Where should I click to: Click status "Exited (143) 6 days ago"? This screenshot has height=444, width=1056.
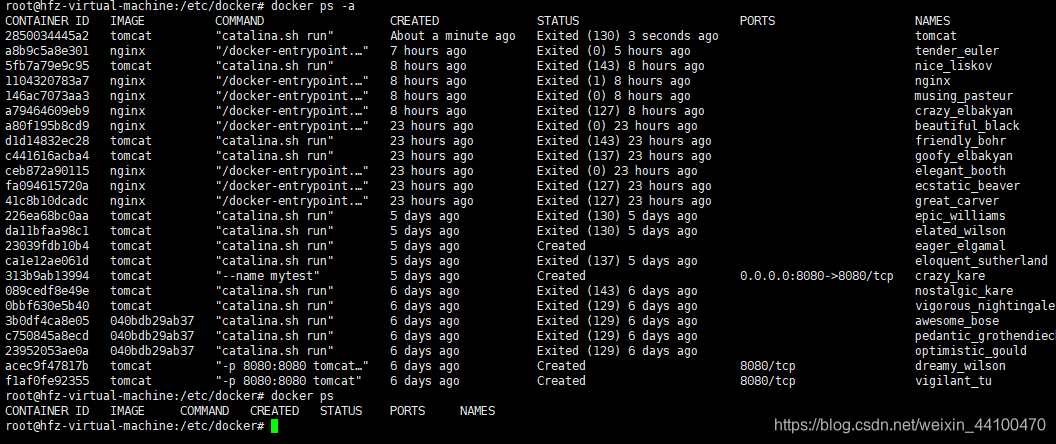pyautogui.click(x=617, y=290)
